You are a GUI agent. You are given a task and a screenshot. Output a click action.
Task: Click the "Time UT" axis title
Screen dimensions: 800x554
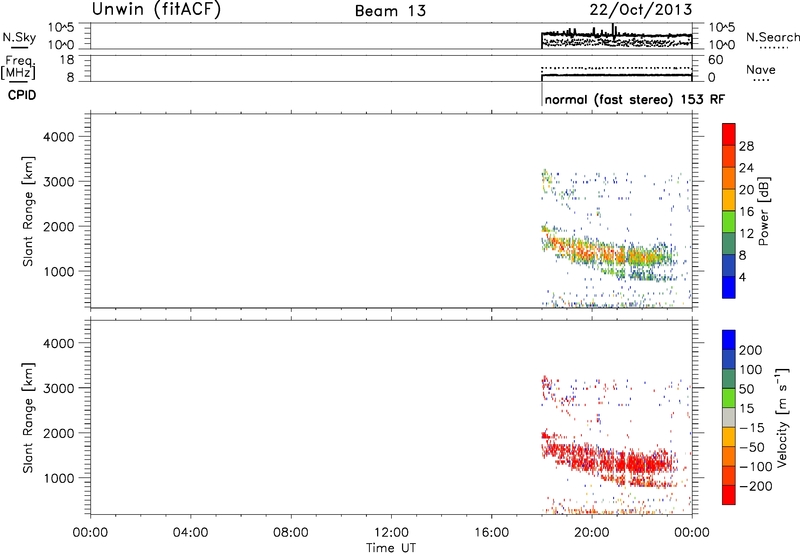click(391, 548)
